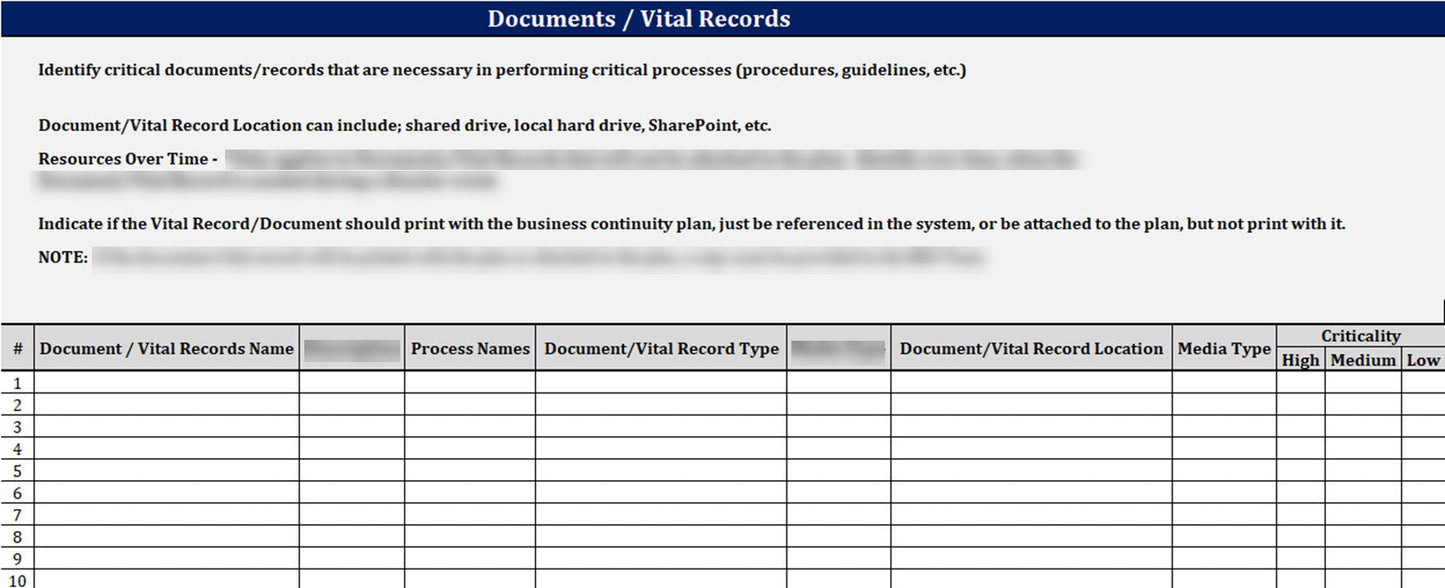Screen dimensions: 1445x588
Task: Select the Medium criticality sub-header
Action: click(x=1362, y=360)
